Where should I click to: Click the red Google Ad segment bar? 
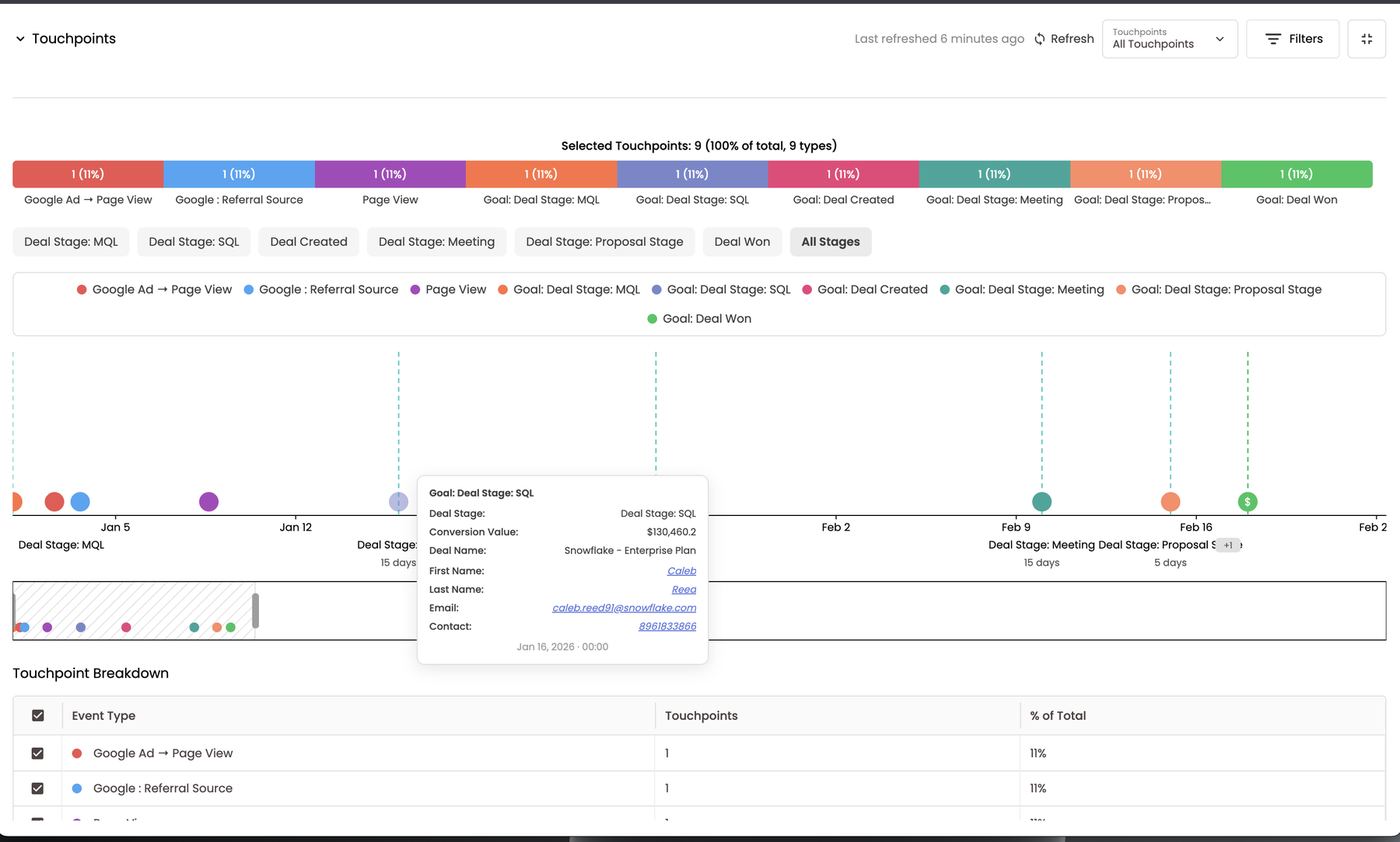point(88,174)
